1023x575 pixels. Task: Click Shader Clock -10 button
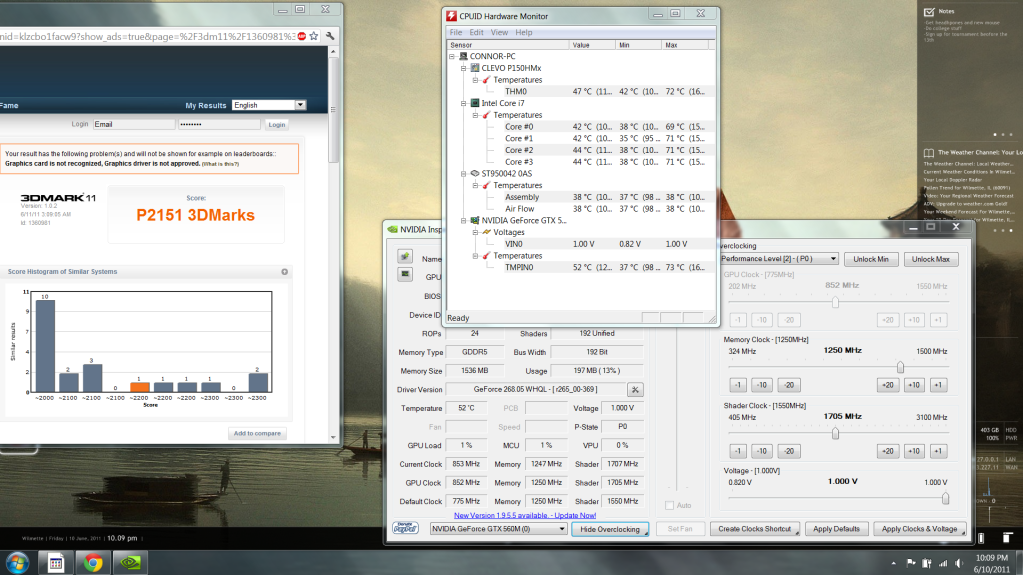(761, 451)
